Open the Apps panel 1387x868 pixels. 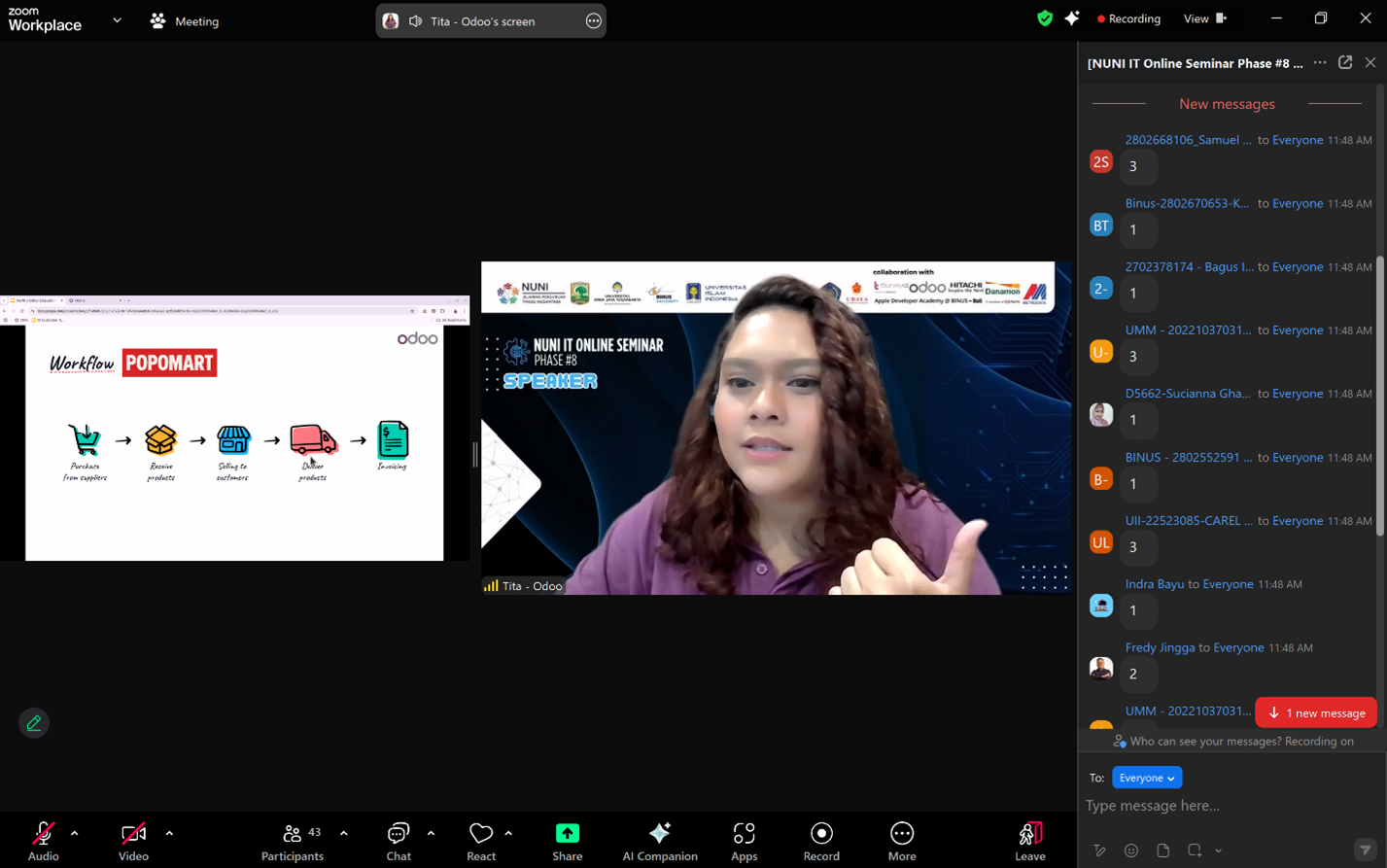tap(745, 842)
